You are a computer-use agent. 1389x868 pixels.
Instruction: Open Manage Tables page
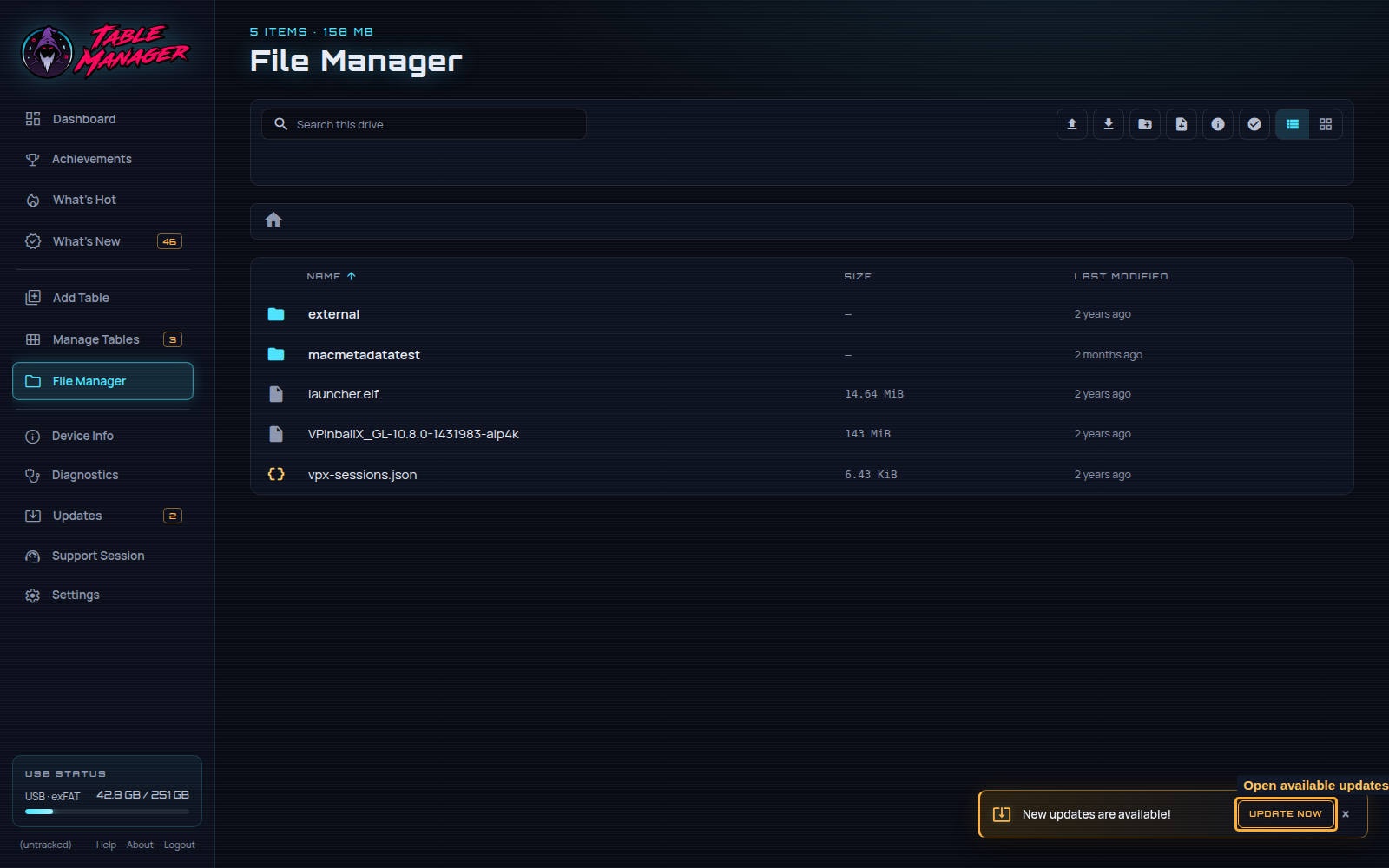[x=103, y=339]
